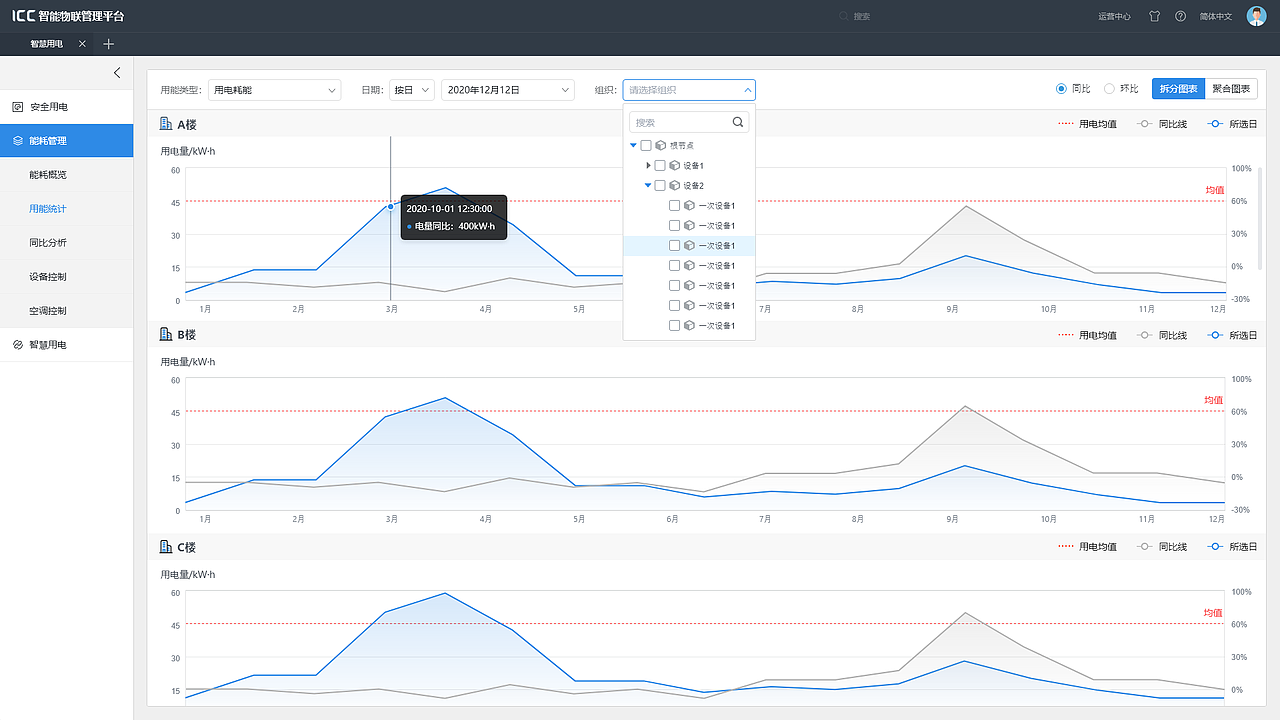Check the 根节点 checkbox
This screenshot has width=1280, height=720.
tap(646, 146)
